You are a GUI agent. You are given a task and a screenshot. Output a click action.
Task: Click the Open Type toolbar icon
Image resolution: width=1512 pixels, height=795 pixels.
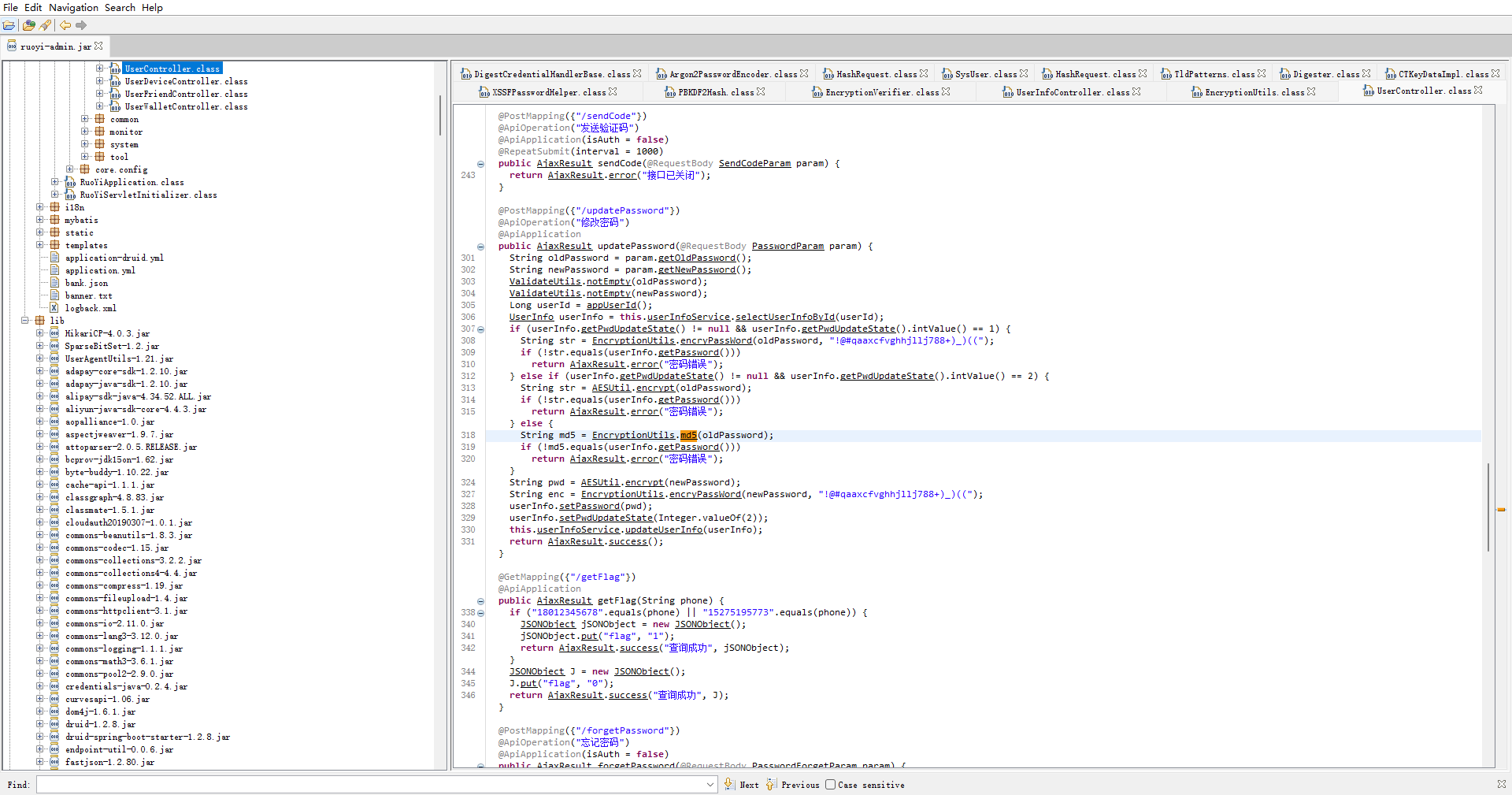click(29, 25)
